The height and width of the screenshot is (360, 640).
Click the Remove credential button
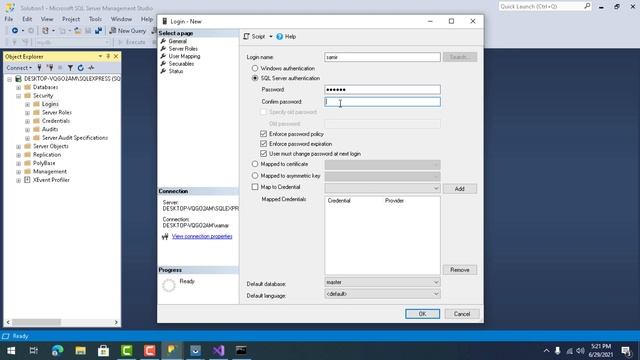(x=460, y=270)
